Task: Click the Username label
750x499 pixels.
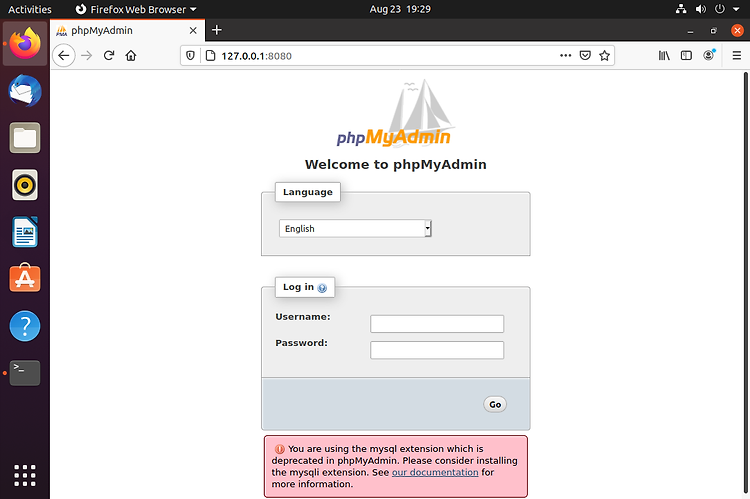Action: pos(303,317)
